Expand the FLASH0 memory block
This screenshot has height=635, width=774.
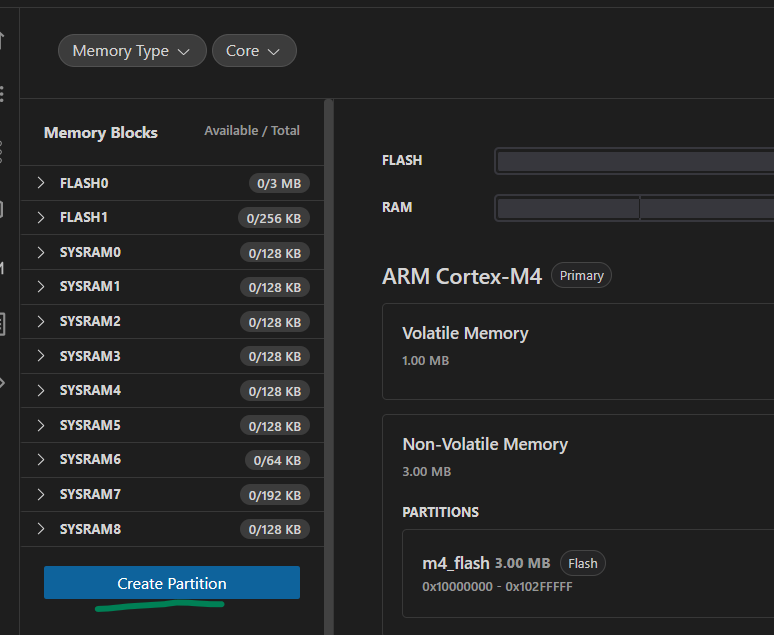coord(41,183)
